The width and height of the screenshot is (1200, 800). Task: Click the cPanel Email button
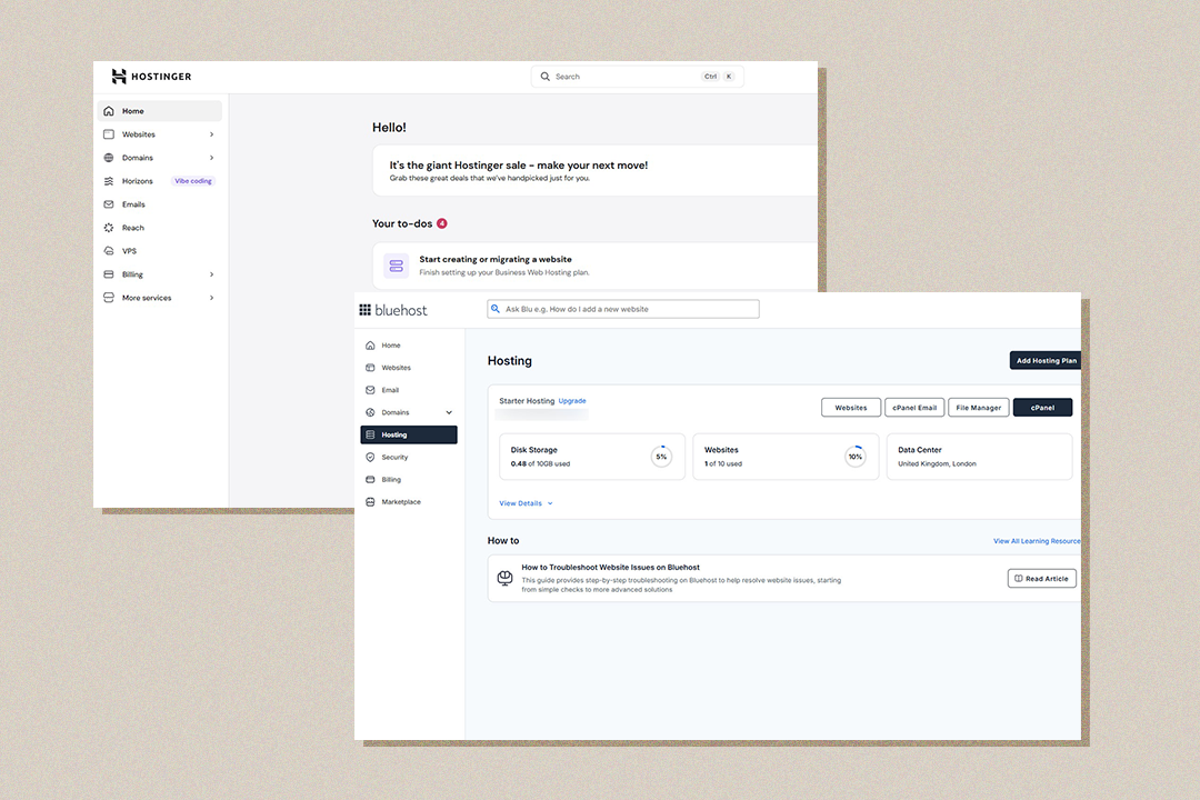coord(915,408)
